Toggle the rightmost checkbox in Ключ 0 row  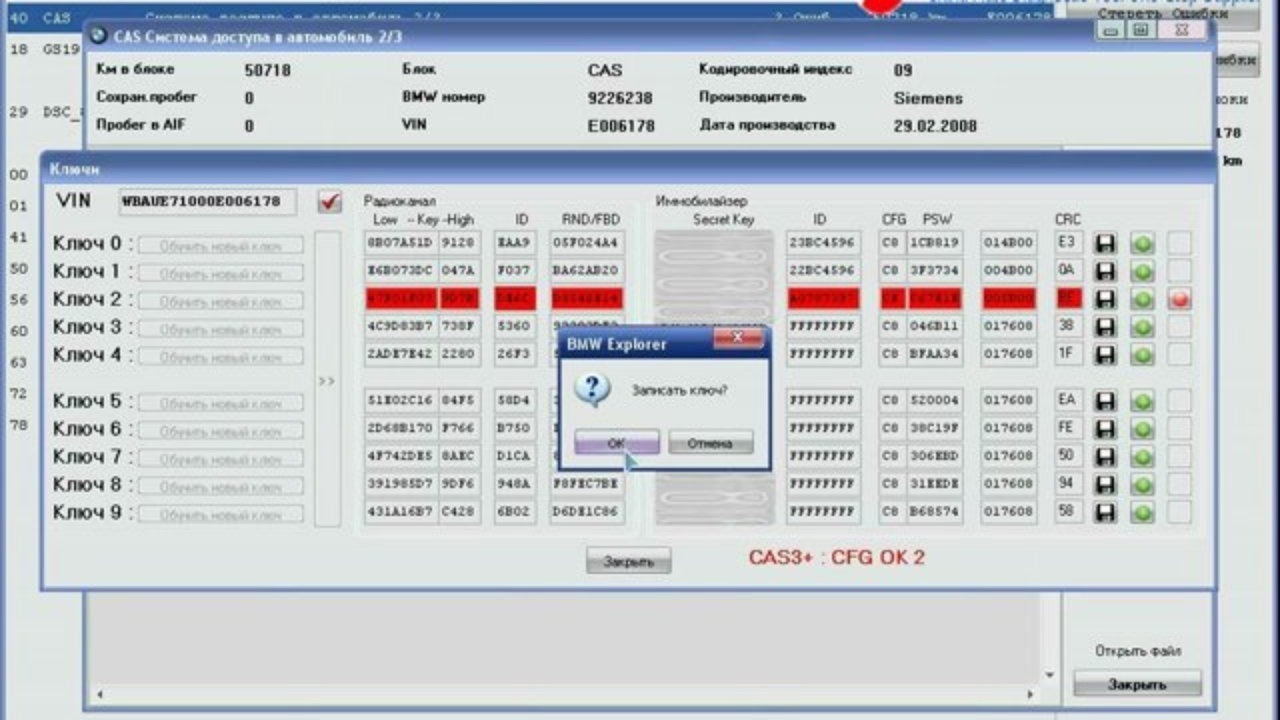(x=1180, y=243)
